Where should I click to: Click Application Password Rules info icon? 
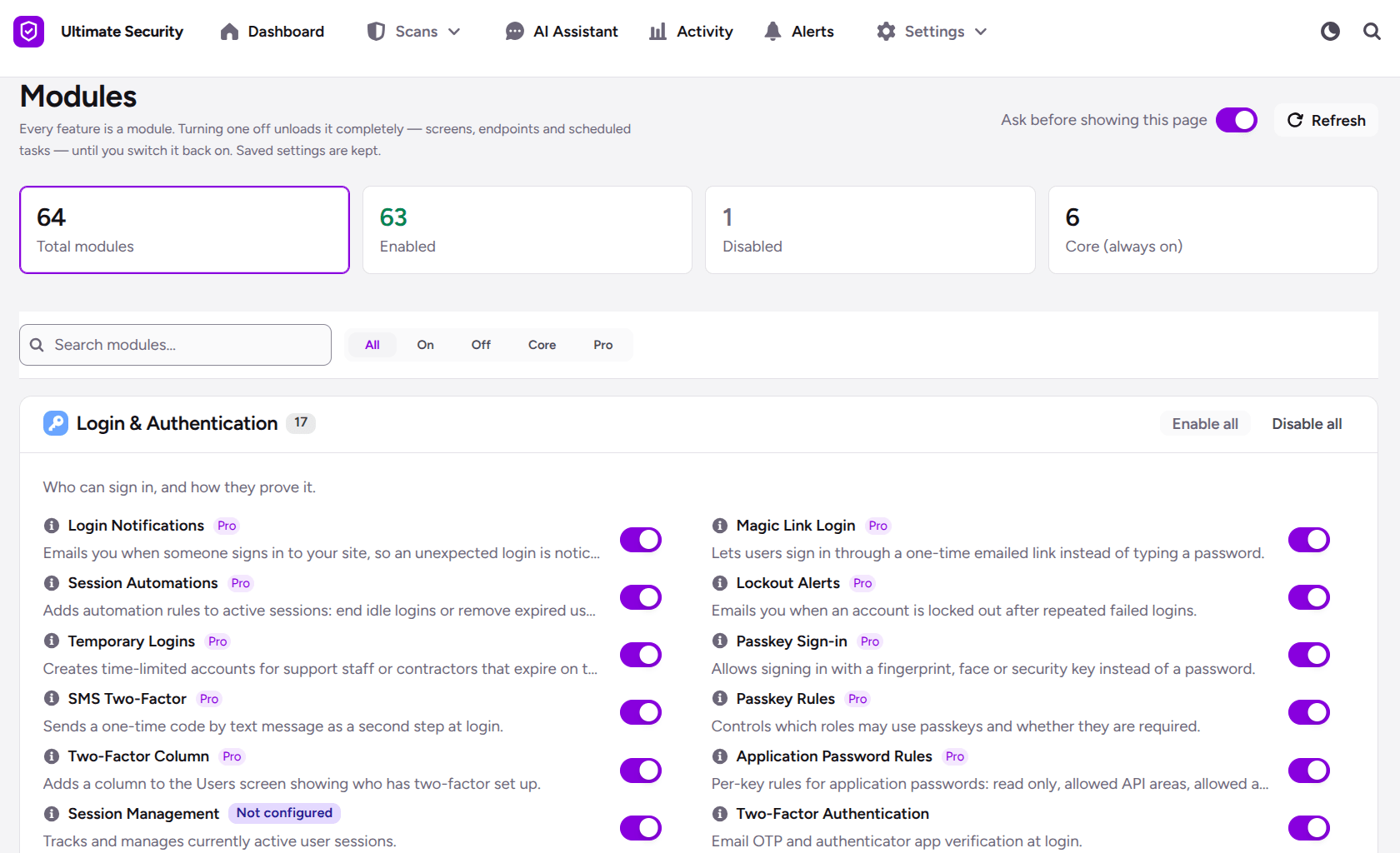(x=720, y=756)
